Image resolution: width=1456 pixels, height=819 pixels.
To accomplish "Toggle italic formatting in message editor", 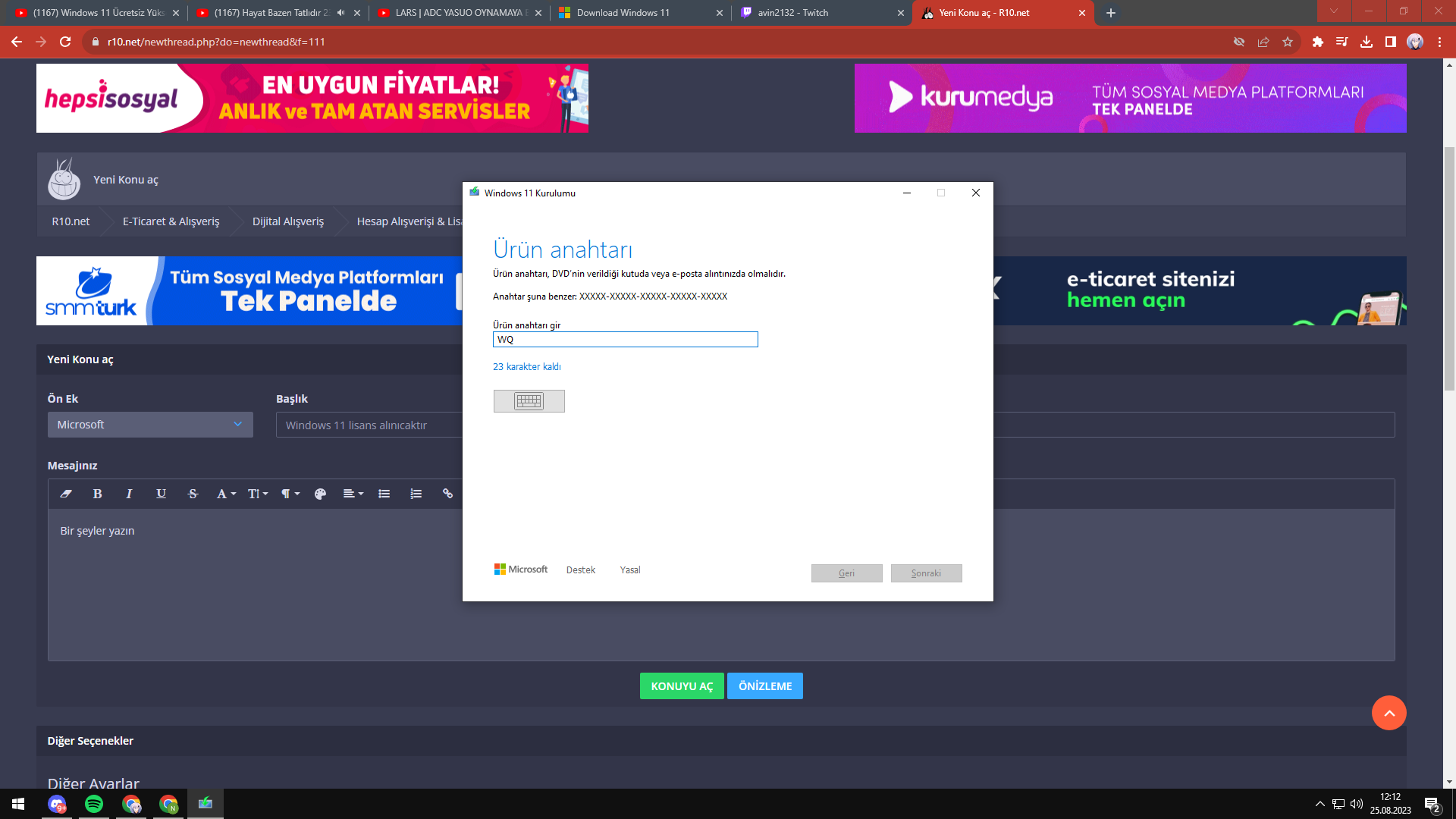I will tap(129, 494).
